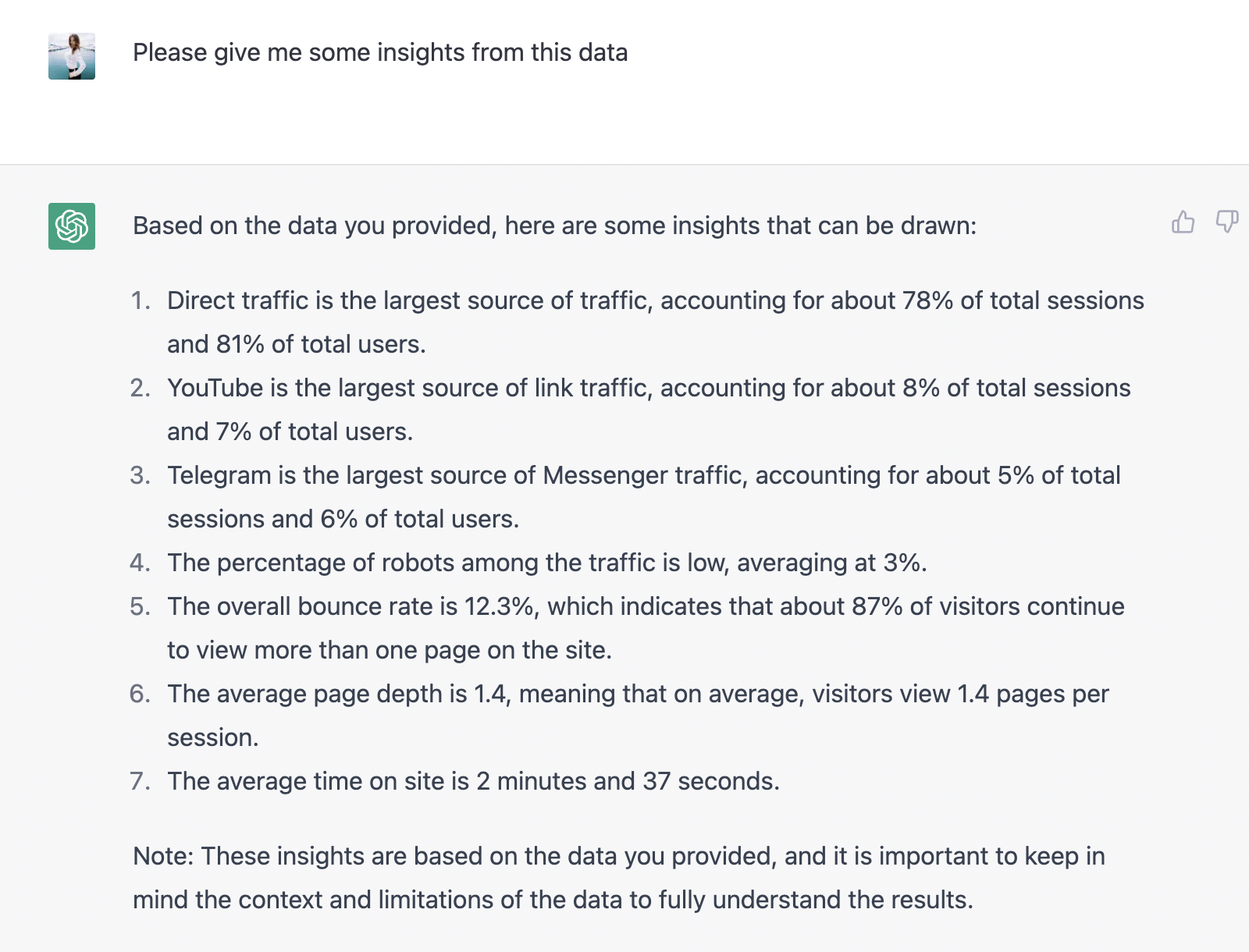
Task: Click the number 4 list marker
Action: coord(141,563)
